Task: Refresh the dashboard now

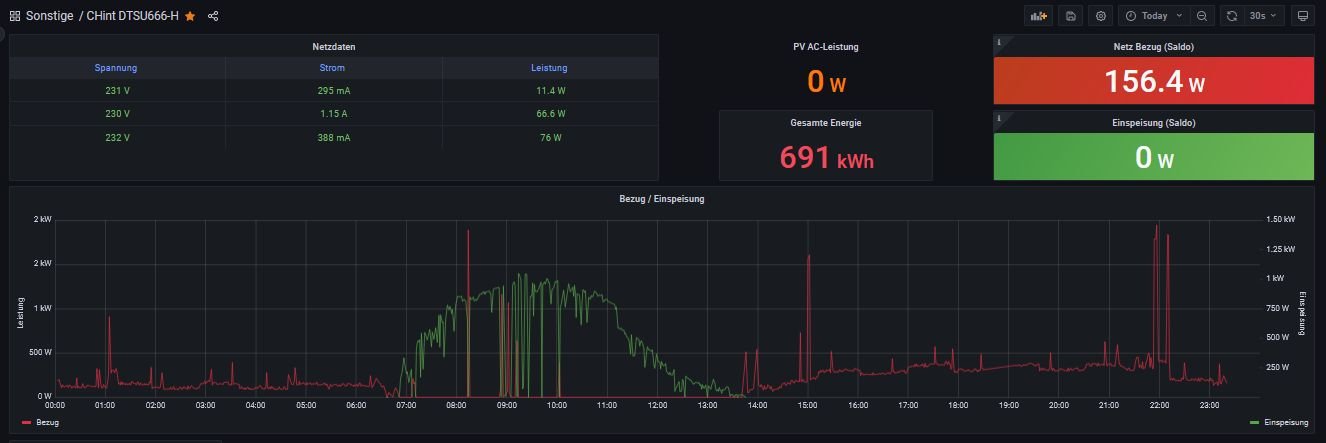Action: click(1232, 16)
